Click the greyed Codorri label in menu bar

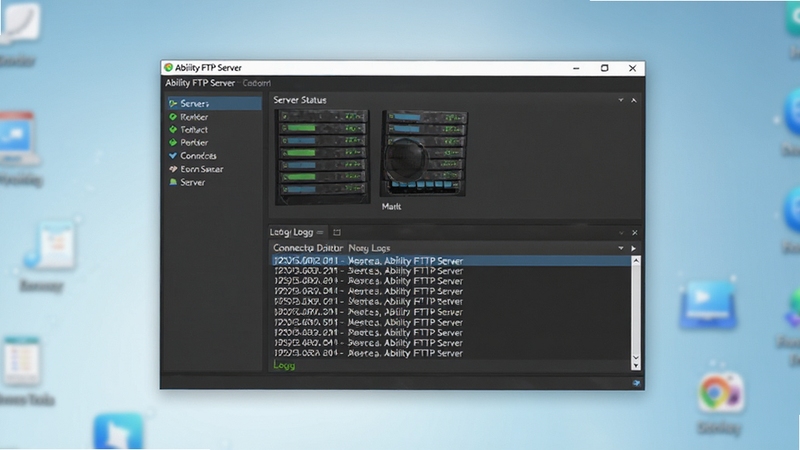click(257, 83)
